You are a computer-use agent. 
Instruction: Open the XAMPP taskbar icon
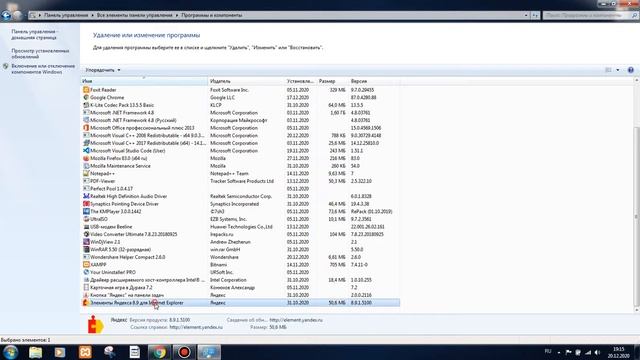pos(85,352)
